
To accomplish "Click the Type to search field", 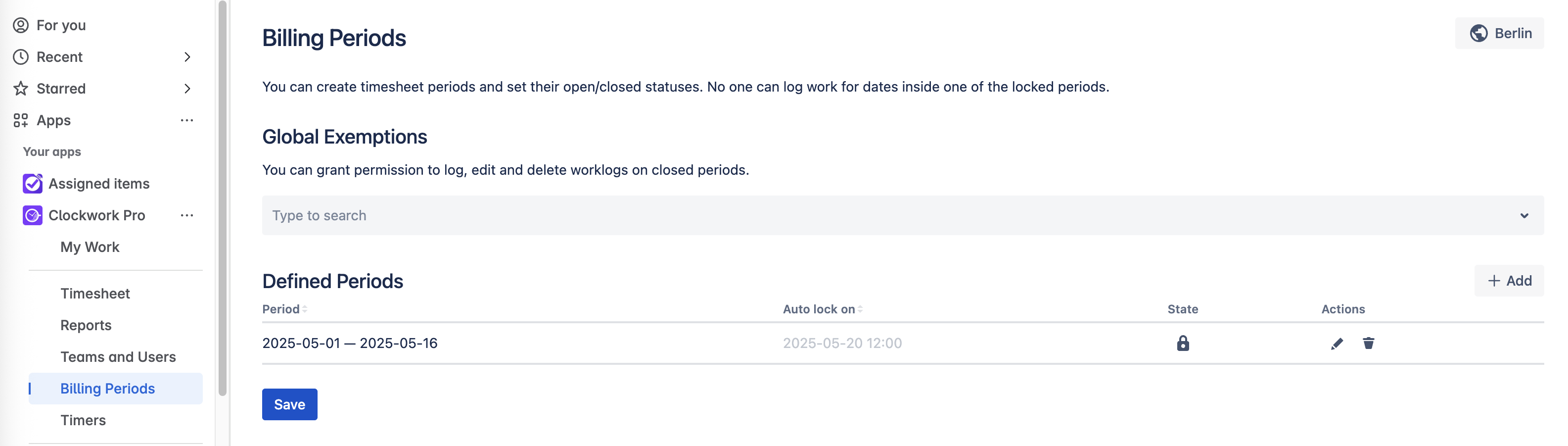I will [x=852, y=216].
